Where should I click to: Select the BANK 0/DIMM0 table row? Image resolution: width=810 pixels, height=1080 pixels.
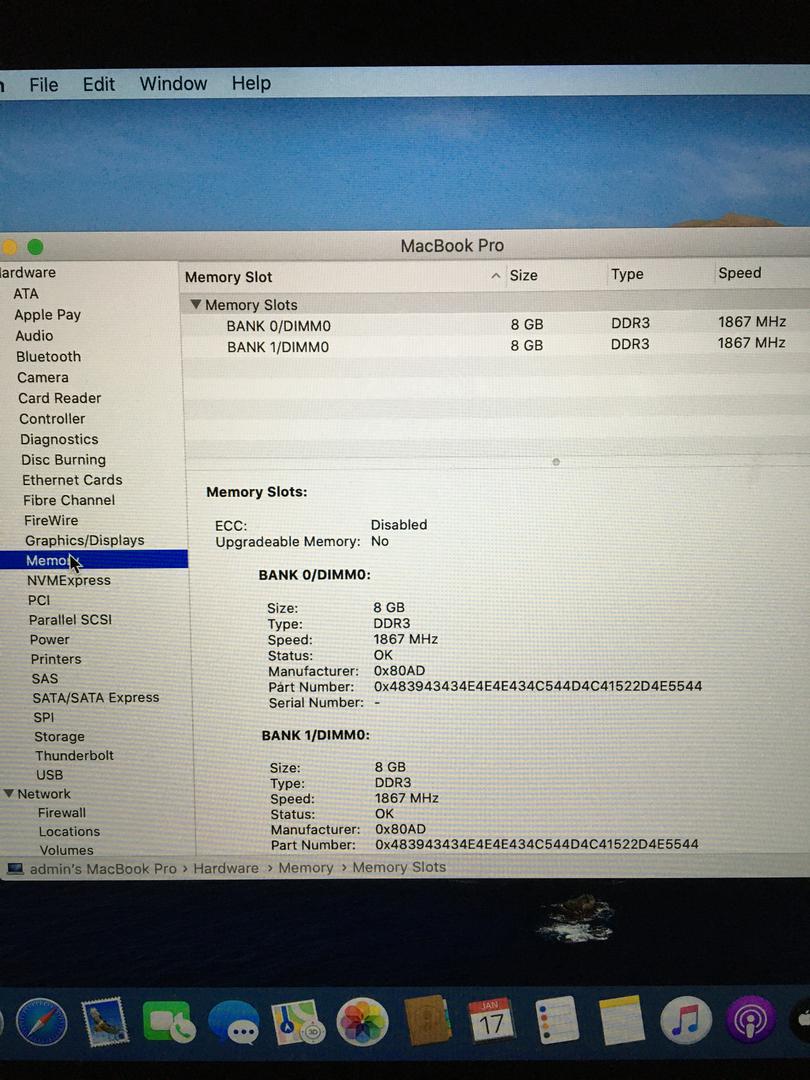(495, 324)
